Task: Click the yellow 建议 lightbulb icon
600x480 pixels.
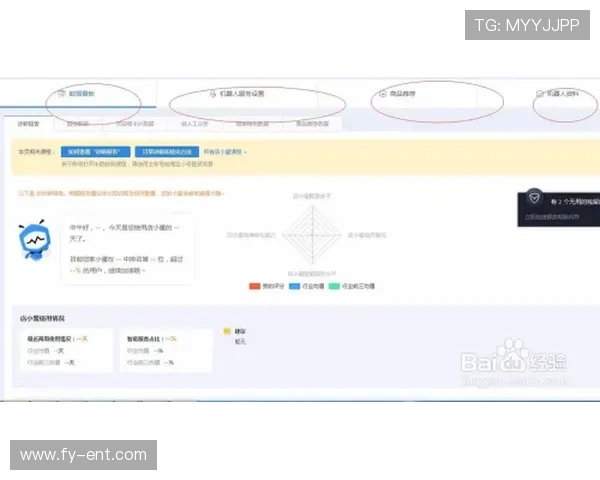Action: tap(227, 331)
